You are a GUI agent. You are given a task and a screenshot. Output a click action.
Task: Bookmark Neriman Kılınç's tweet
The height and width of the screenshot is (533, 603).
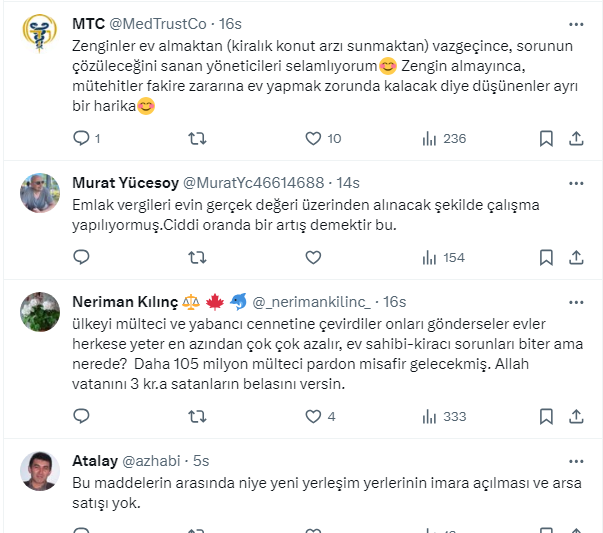click(546, 416)
